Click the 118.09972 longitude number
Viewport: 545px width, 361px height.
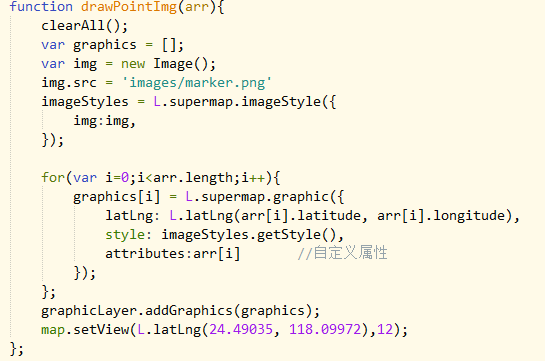[325, 329]
